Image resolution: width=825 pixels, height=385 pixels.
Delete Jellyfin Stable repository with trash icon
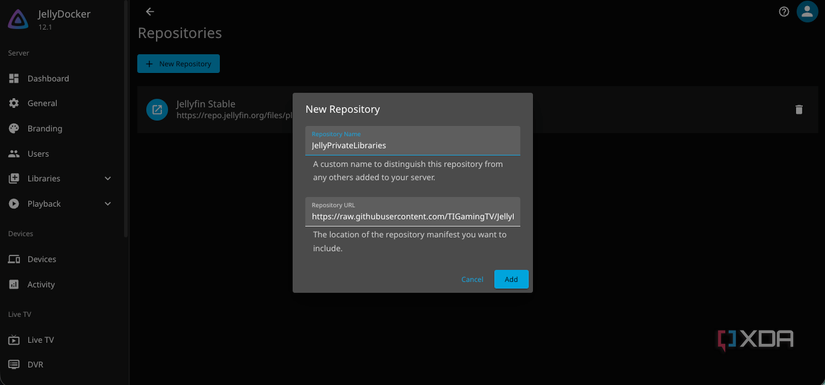tap(799, 109)
